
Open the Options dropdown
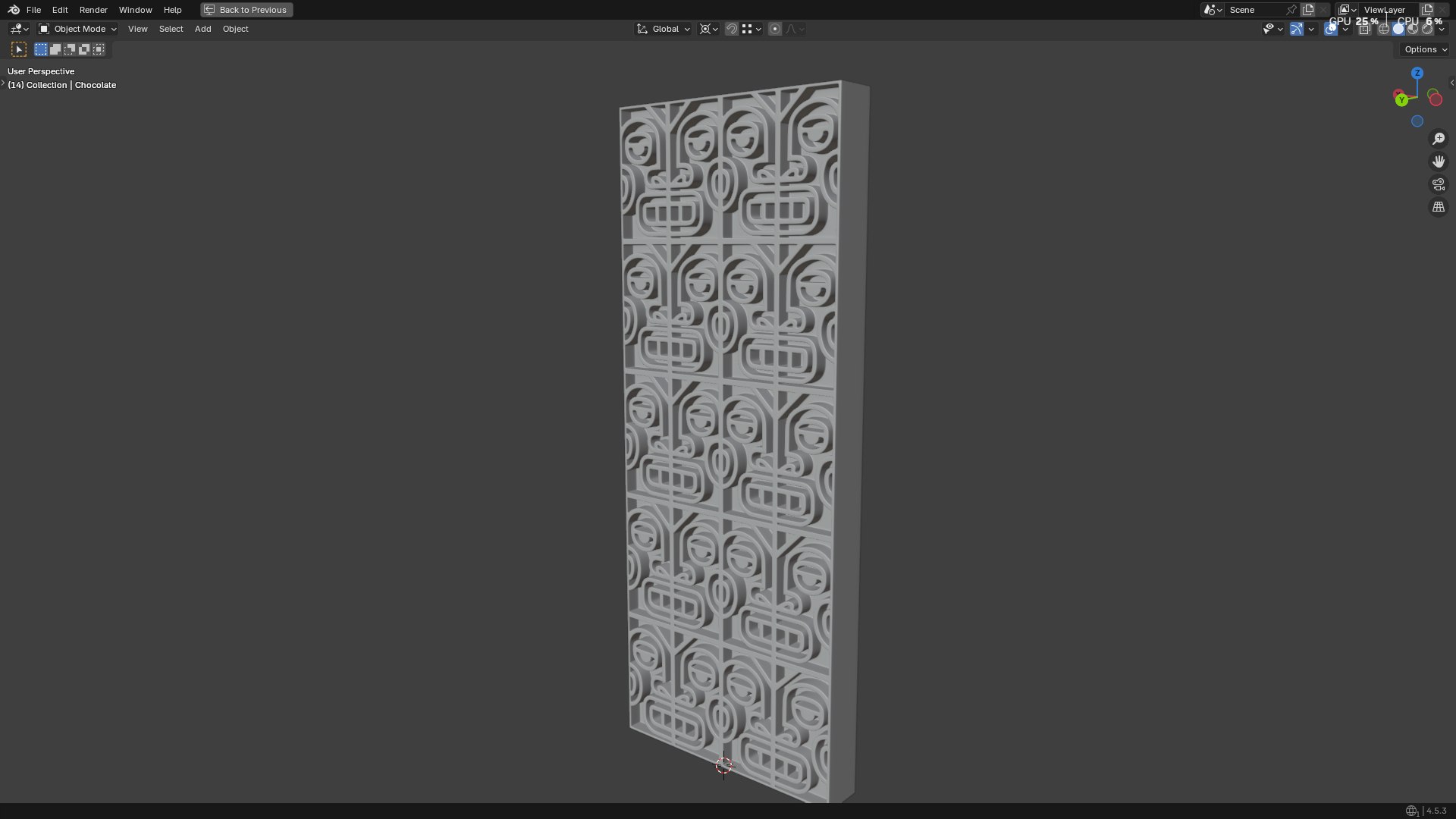[x=1426, y=49]
